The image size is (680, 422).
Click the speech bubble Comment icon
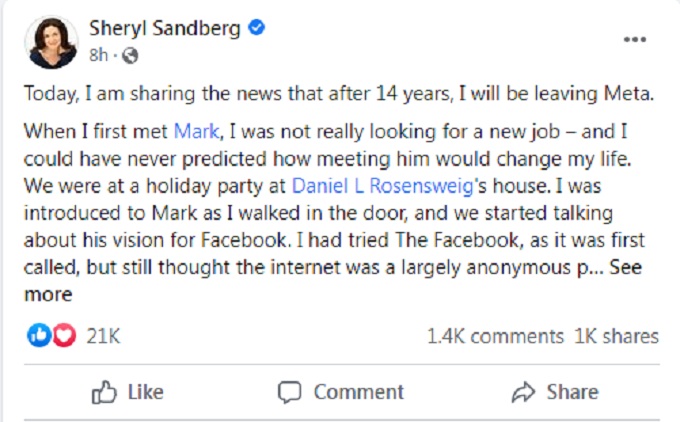[x=289, y=393]
